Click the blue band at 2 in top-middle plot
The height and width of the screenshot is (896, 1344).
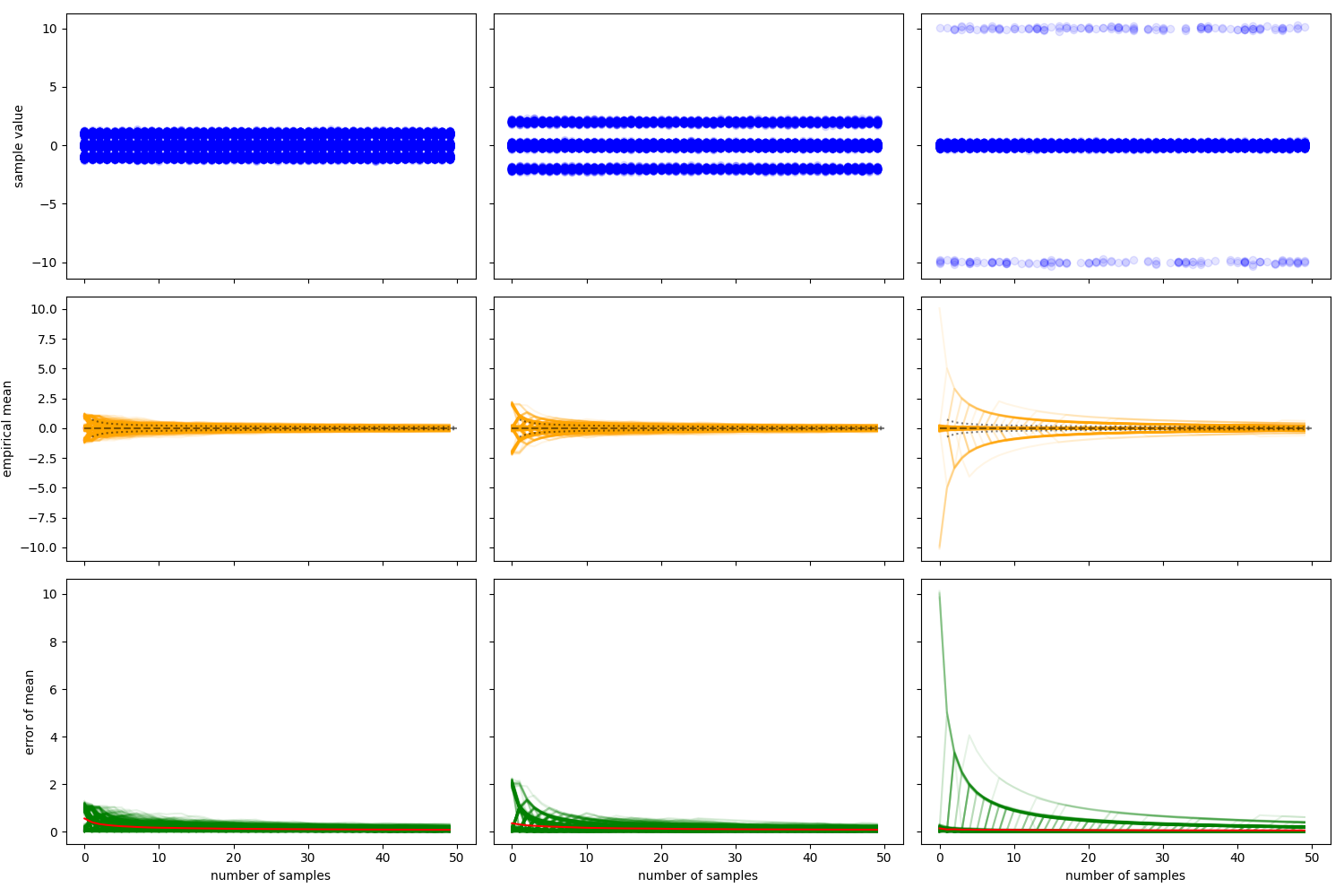tap(698, 122)
